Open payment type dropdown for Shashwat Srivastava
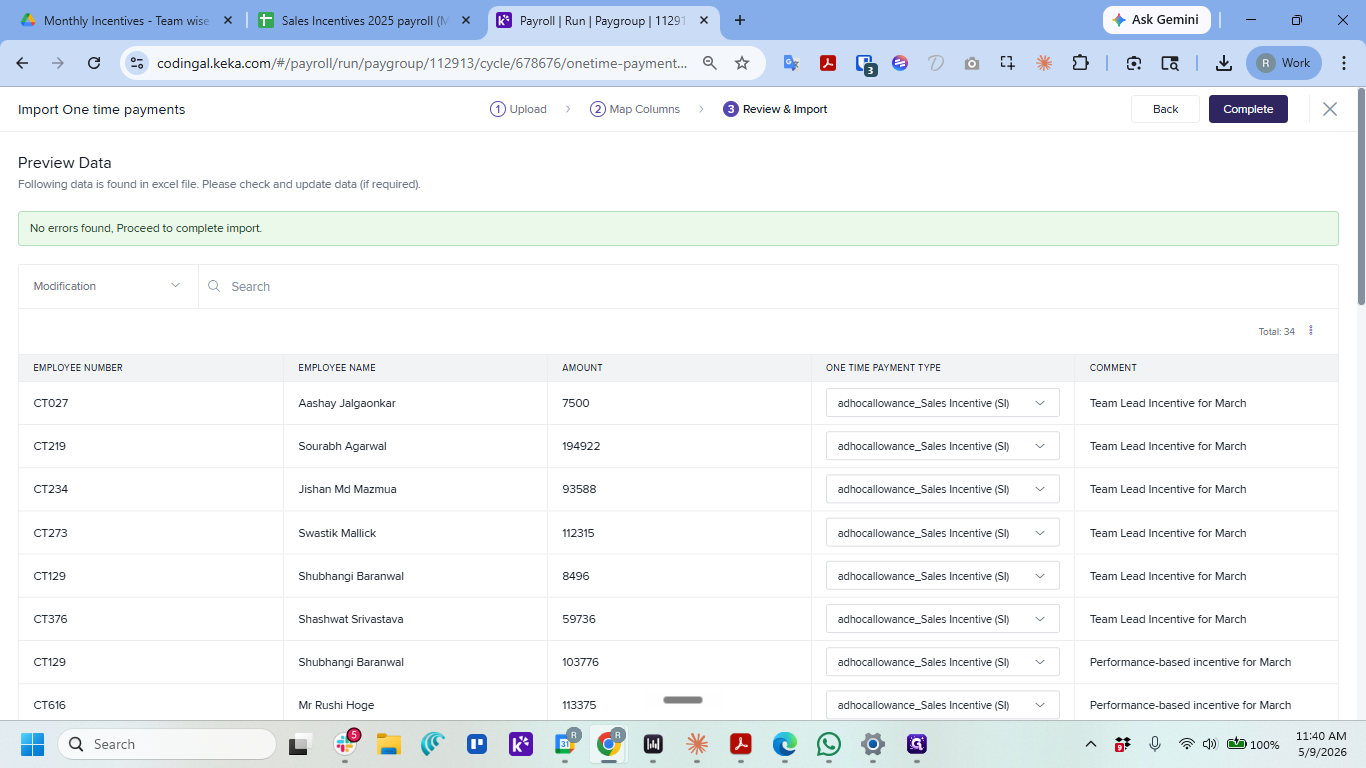The width and height of the screenshot is (1366, 768). pyautogui.click(x=942, y=619)
